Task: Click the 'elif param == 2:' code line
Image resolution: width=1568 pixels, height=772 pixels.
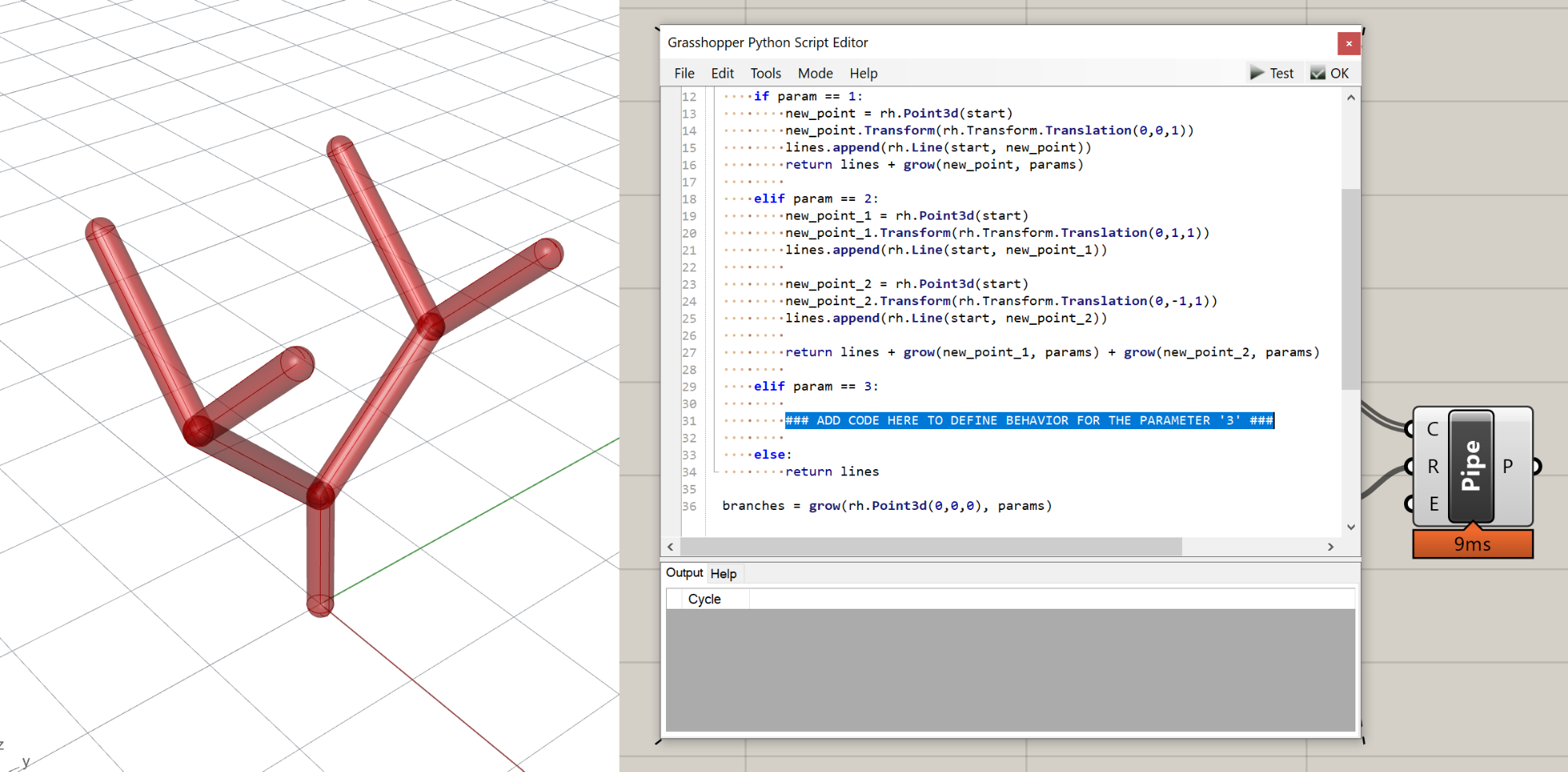Action: pos(816,198)
